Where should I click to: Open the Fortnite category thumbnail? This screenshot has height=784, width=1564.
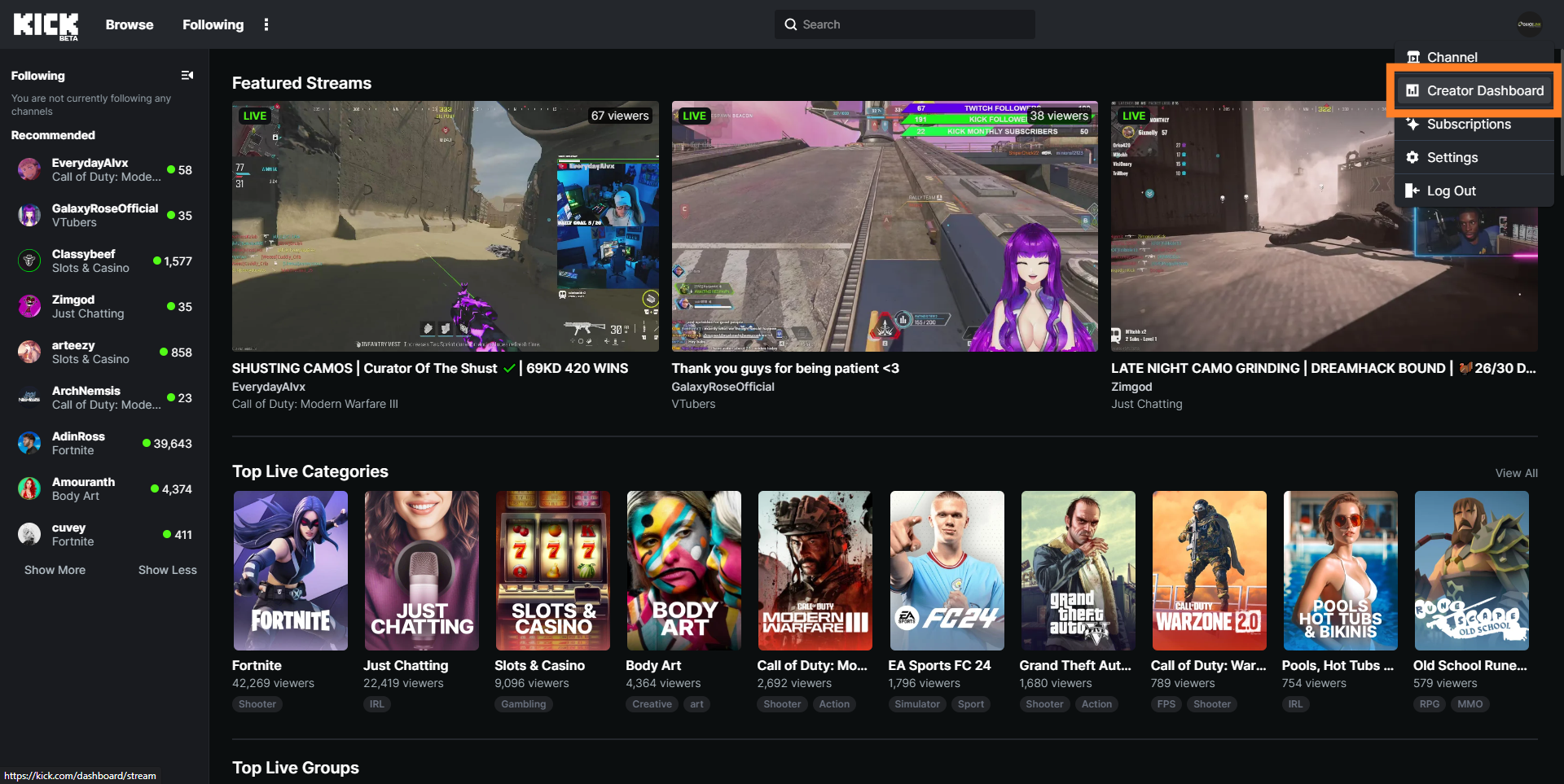(x=290, y=570)
